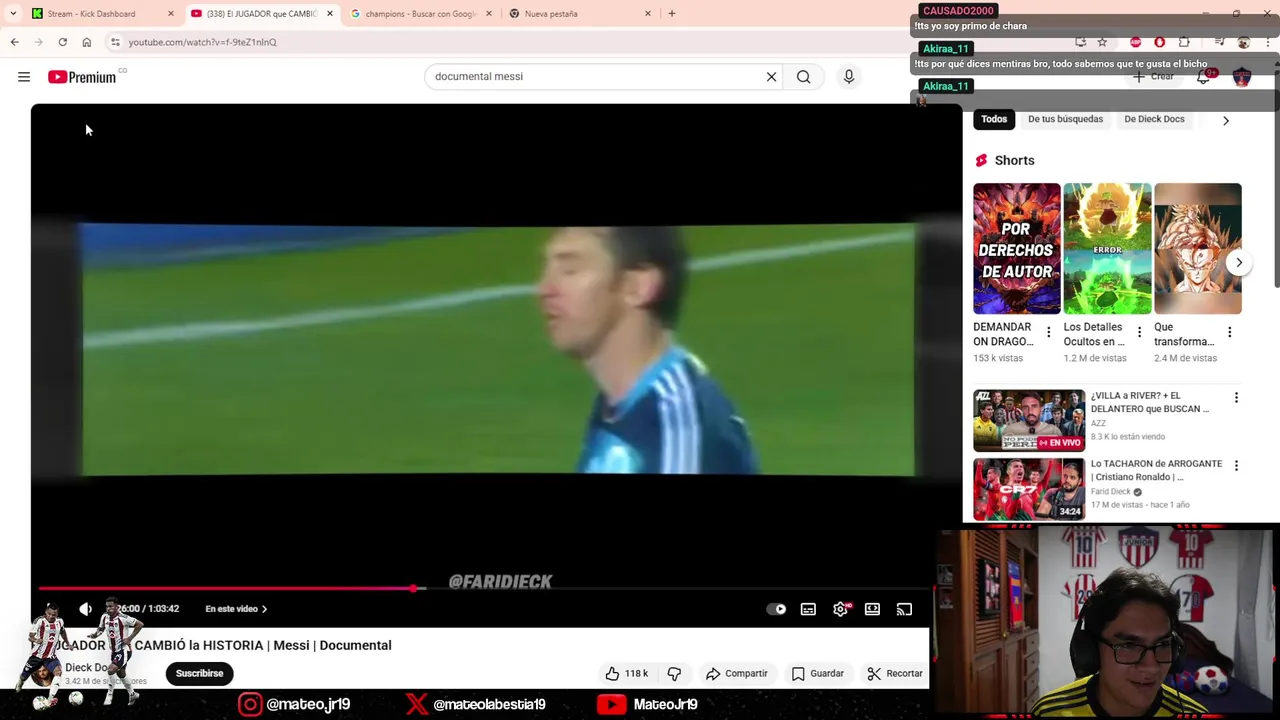1280x720 pixels.
Task: Open the Cristiano Ronaldo 34:24 thumbnail
Action: [x=1029, y=489]
